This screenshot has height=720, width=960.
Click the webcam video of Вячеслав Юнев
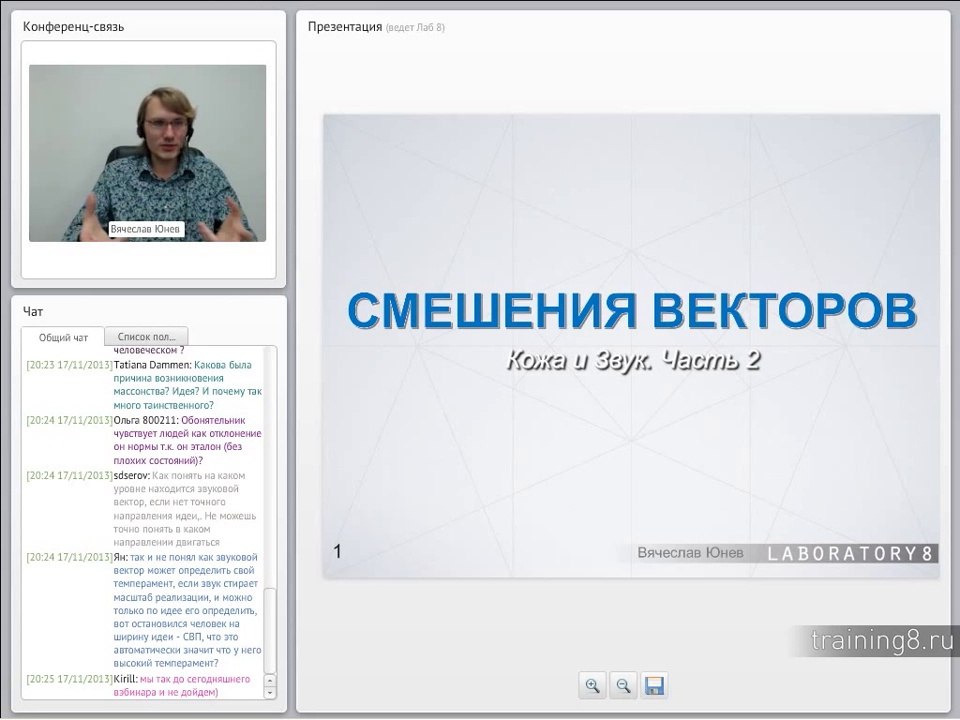pos(148,153)
